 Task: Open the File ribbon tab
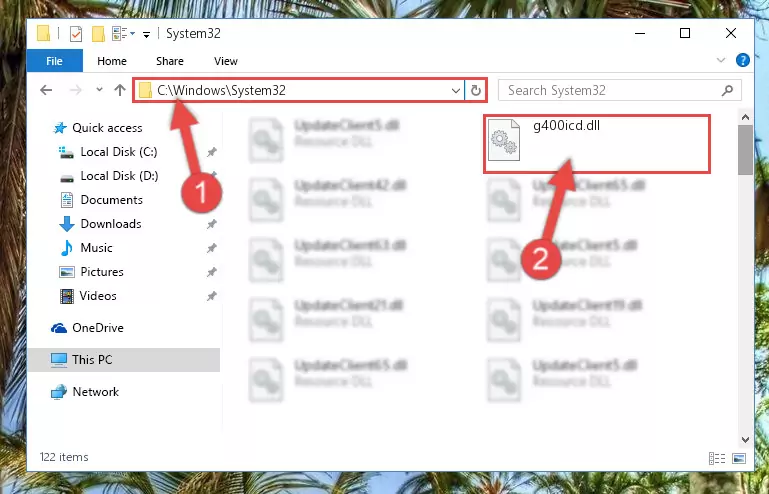(x=54, y=61)
